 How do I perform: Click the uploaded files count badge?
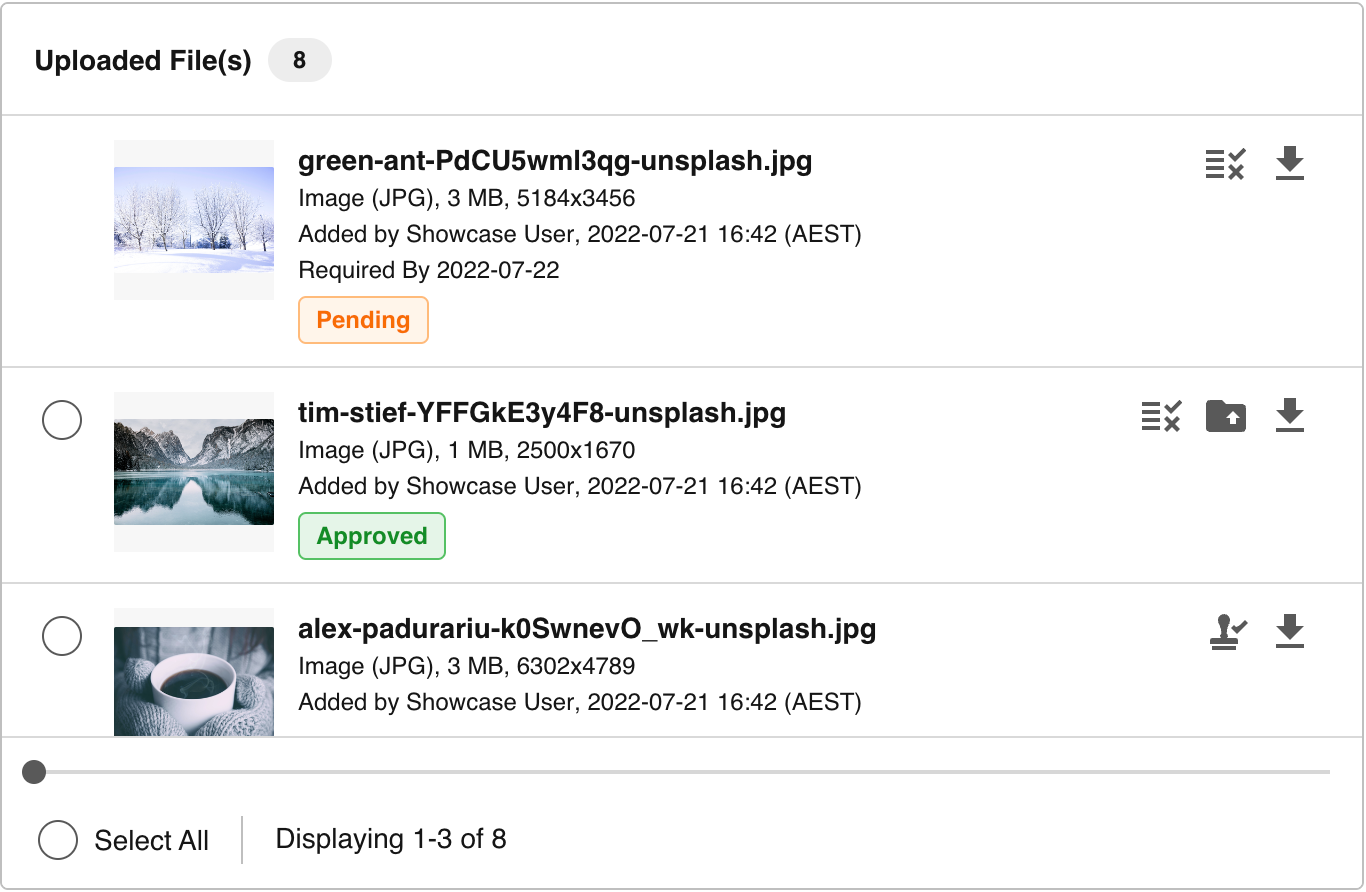tap(299, 61)
